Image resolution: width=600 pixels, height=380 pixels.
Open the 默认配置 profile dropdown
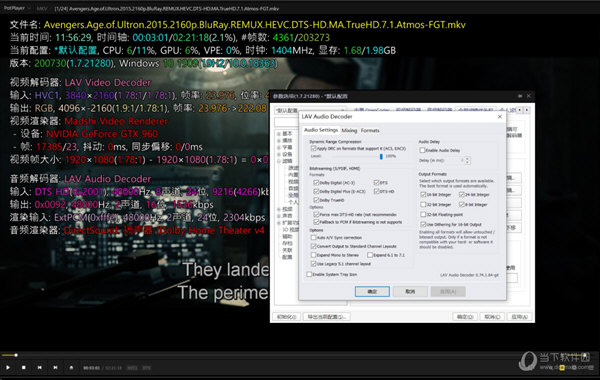pyautogui.click(x=310, y=111)
